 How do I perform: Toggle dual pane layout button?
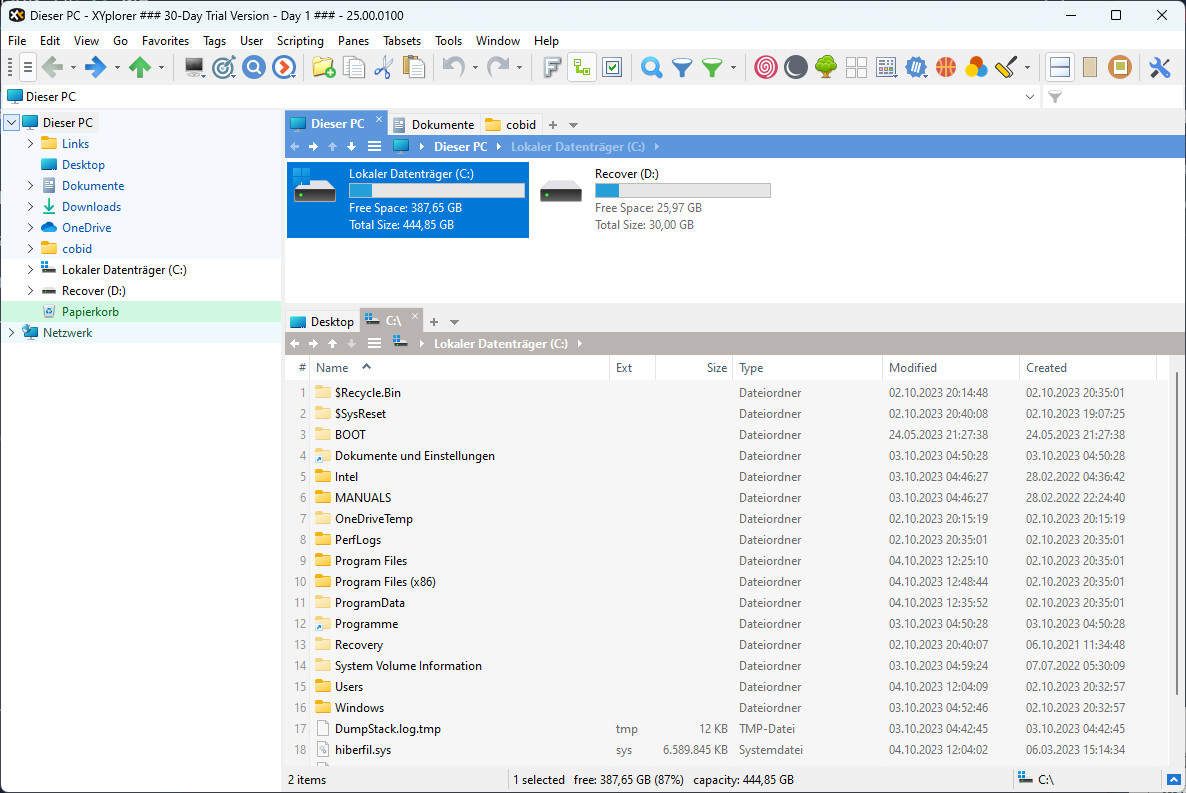tap(1060, 68)
